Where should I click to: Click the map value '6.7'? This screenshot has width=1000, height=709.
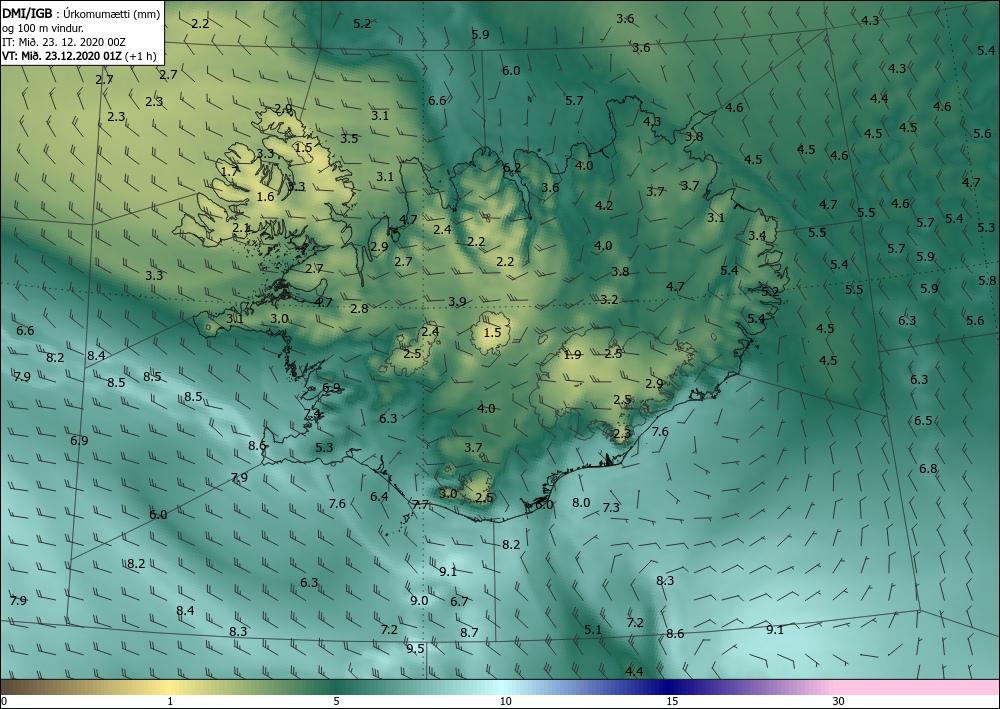459,601
